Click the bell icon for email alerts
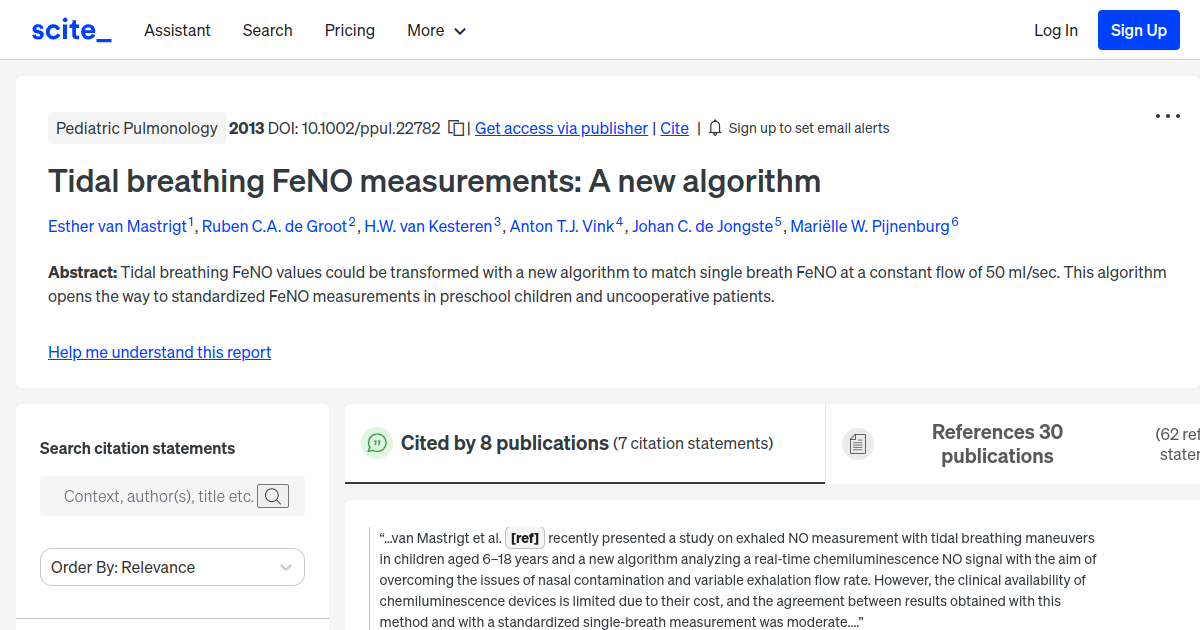 pos(714,128)
